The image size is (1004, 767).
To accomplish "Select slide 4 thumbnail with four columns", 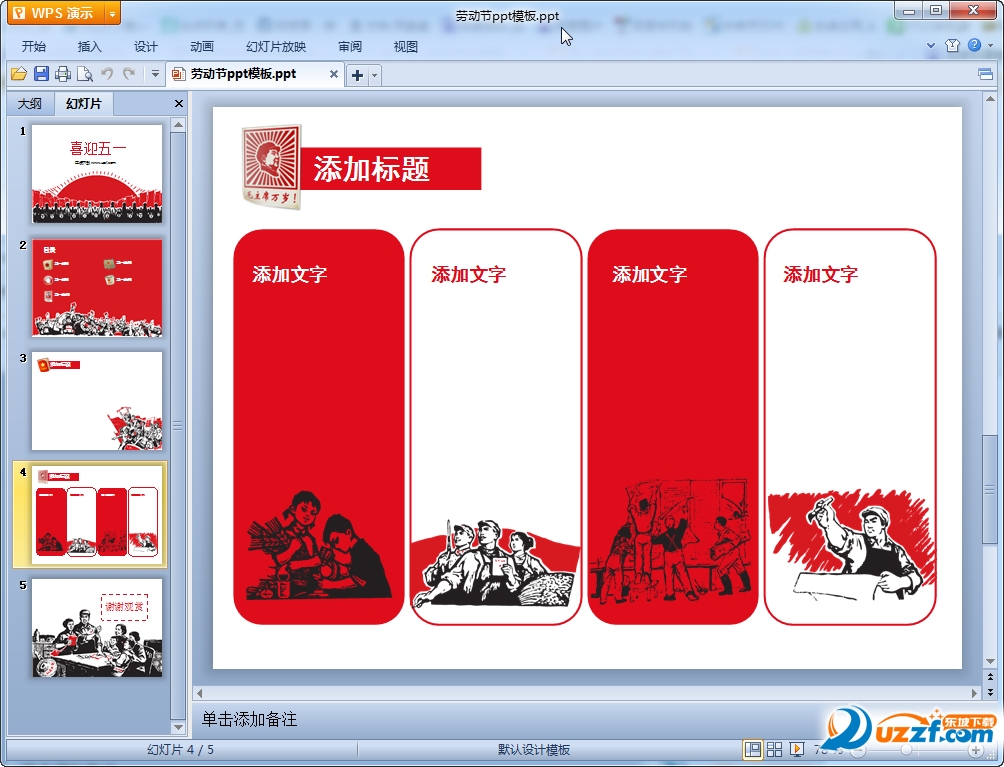I will (x=97, y=515).
